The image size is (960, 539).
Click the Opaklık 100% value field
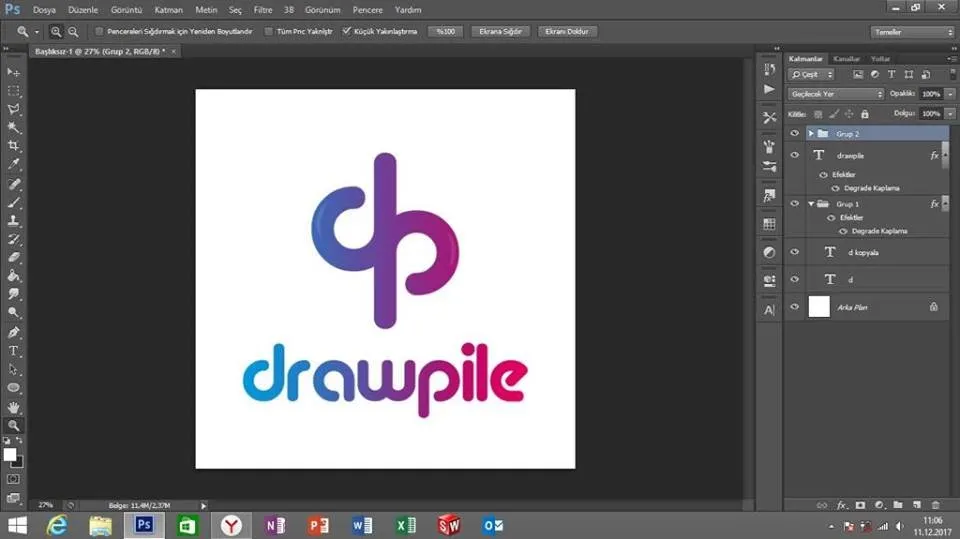931,94
